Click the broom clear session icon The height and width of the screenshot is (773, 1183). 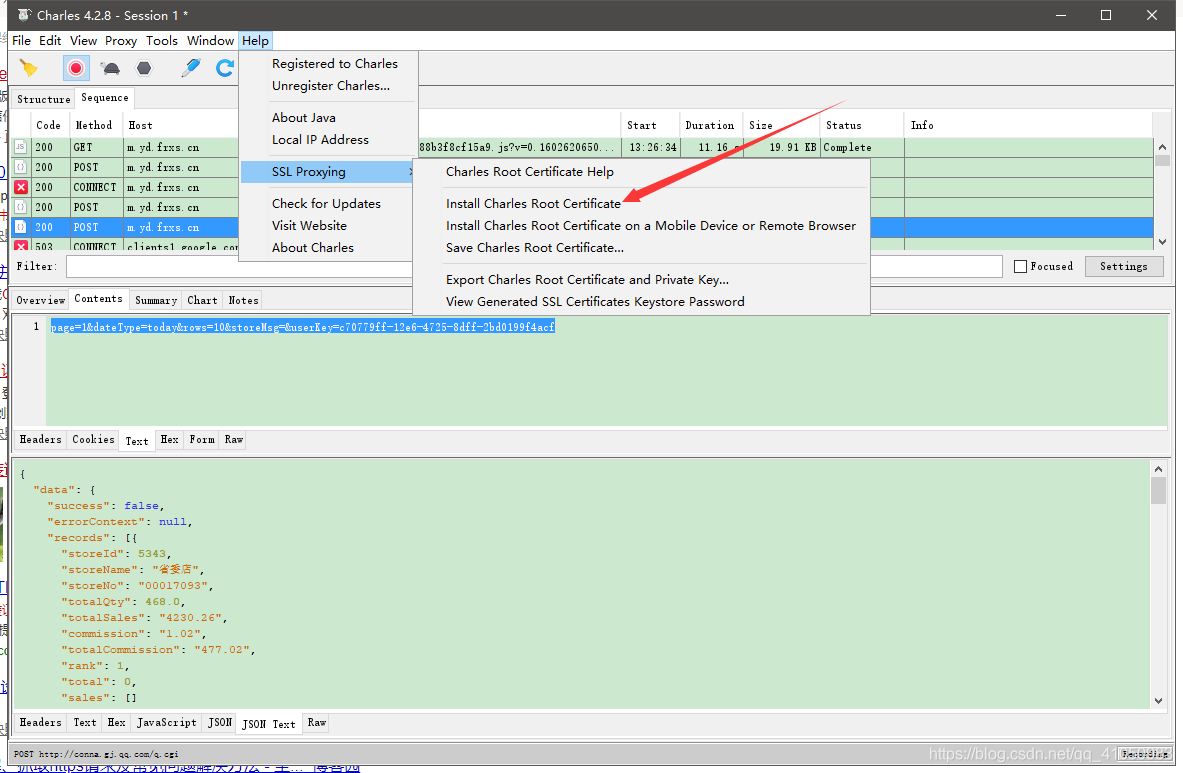[29, 69]
